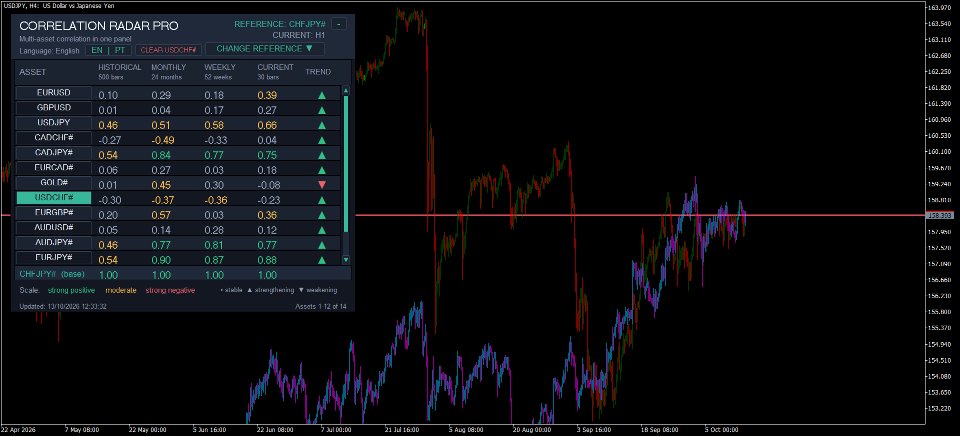This screenshot has height=436, width=960.
Task: Click the 'Assets 1-12 of 14' indicator
Action: (x=321, y=306)
